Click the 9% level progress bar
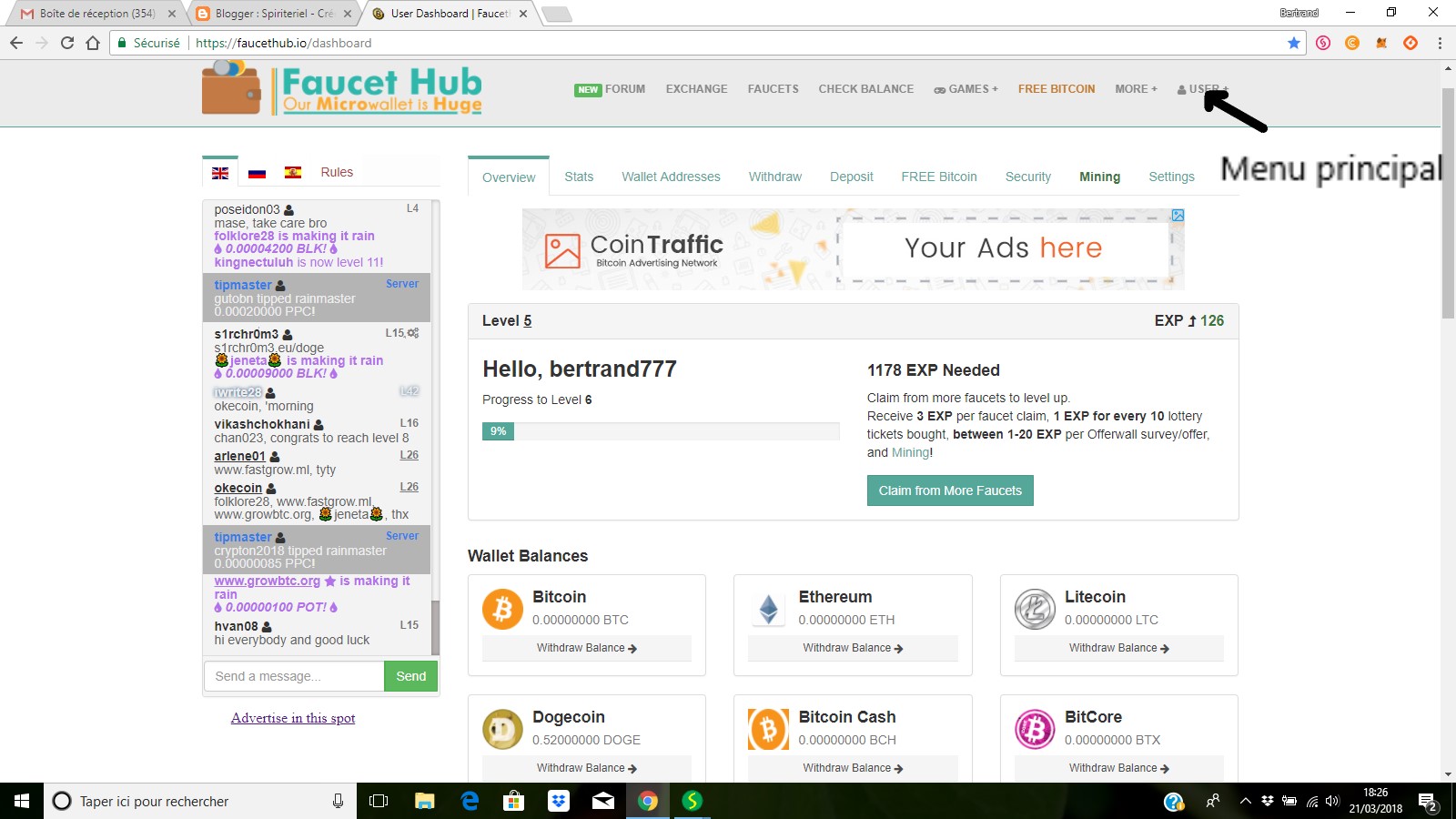The image size is (1456, 819). (x=661, y=431)
